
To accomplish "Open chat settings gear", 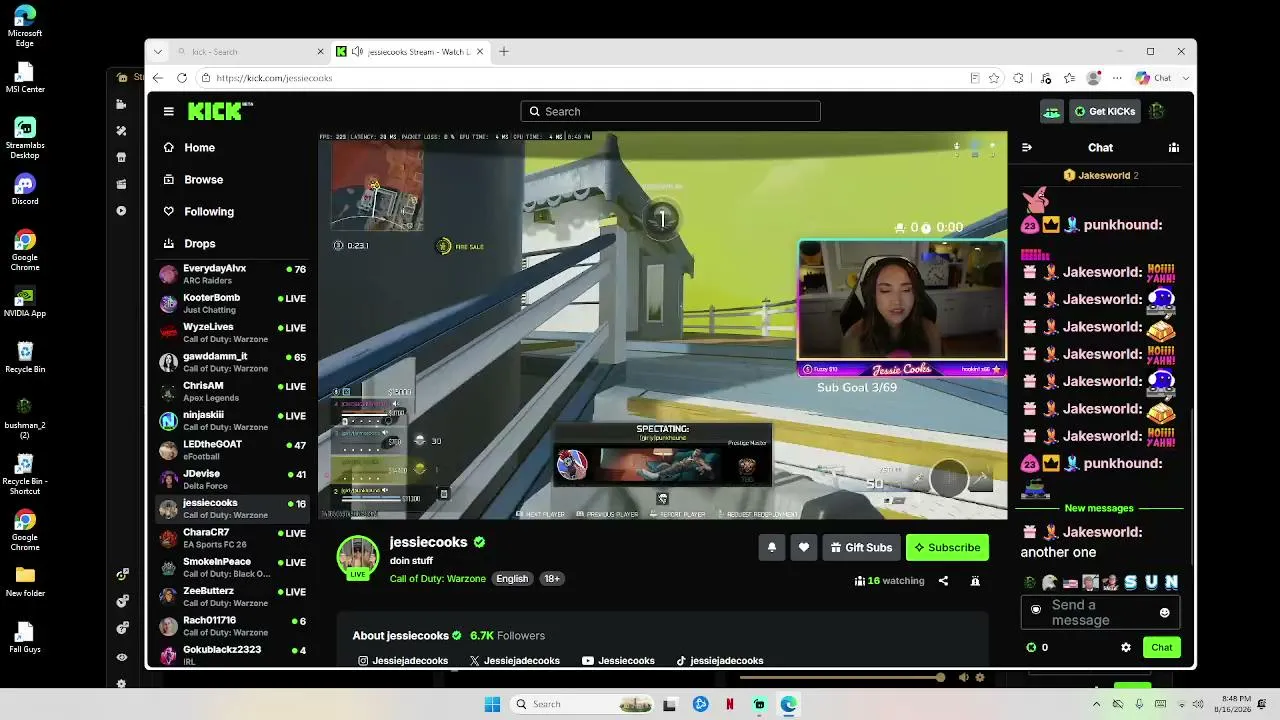I will coord(1126,647).
